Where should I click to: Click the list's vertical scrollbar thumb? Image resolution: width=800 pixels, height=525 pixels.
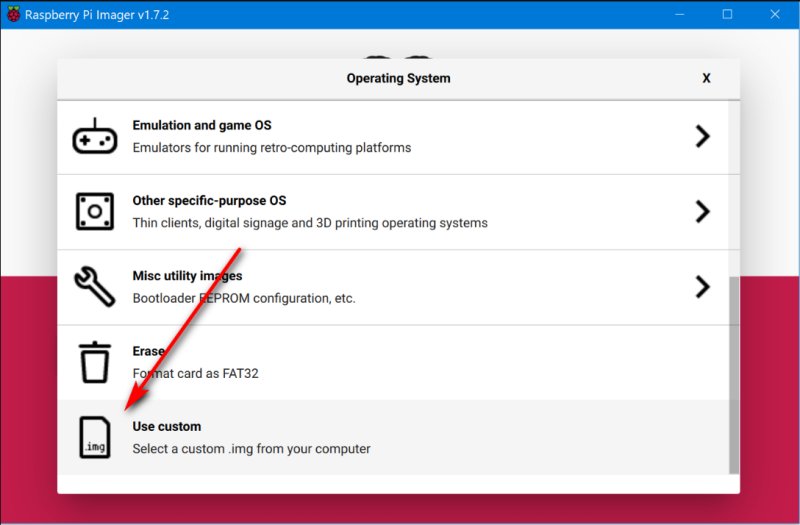[x=734, y=375]
